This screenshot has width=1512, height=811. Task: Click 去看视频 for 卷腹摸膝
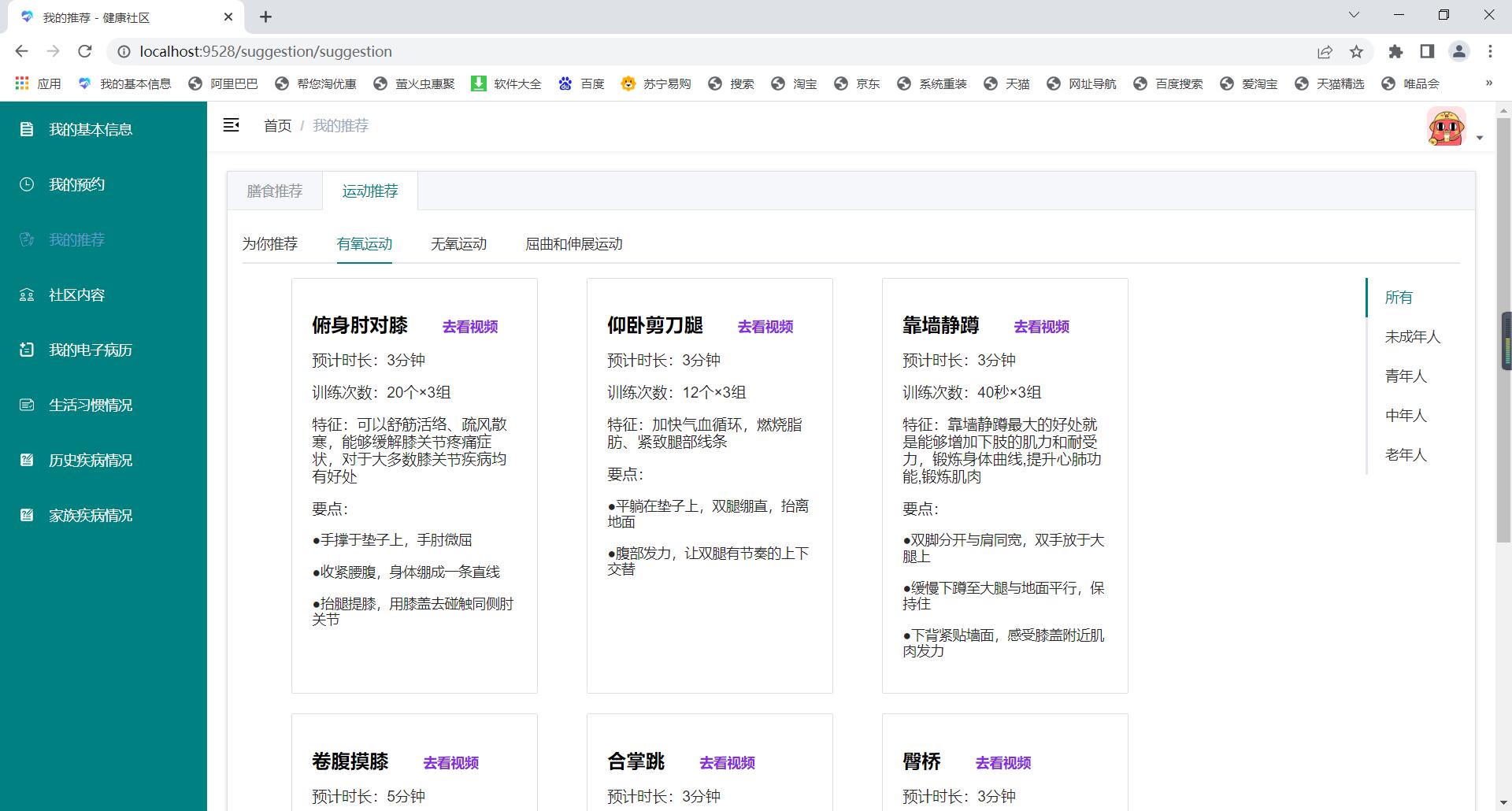point(451,763)
